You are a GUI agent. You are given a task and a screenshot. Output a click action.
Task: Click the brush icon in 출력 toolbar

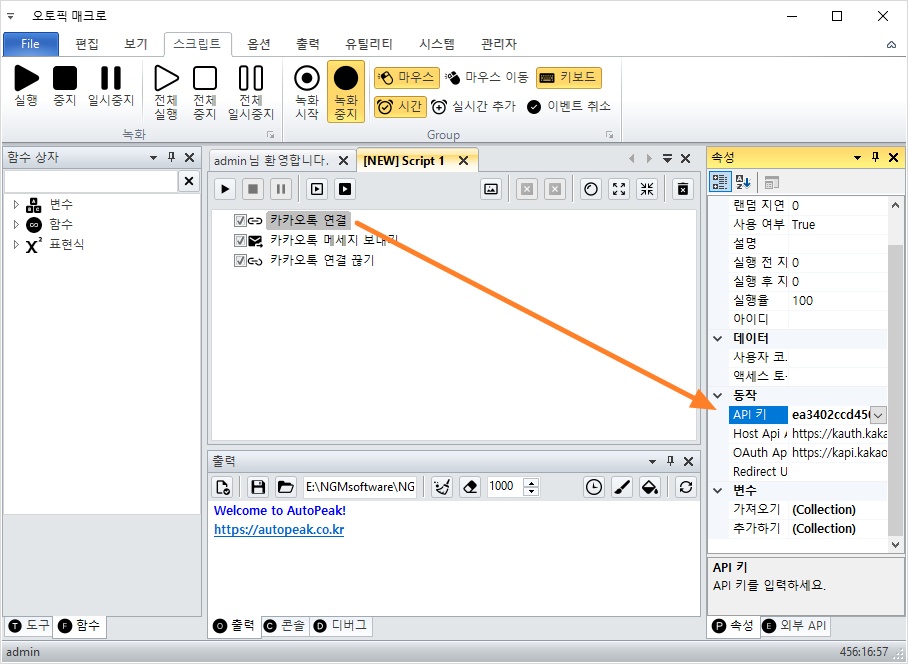(x=622, y=487)
